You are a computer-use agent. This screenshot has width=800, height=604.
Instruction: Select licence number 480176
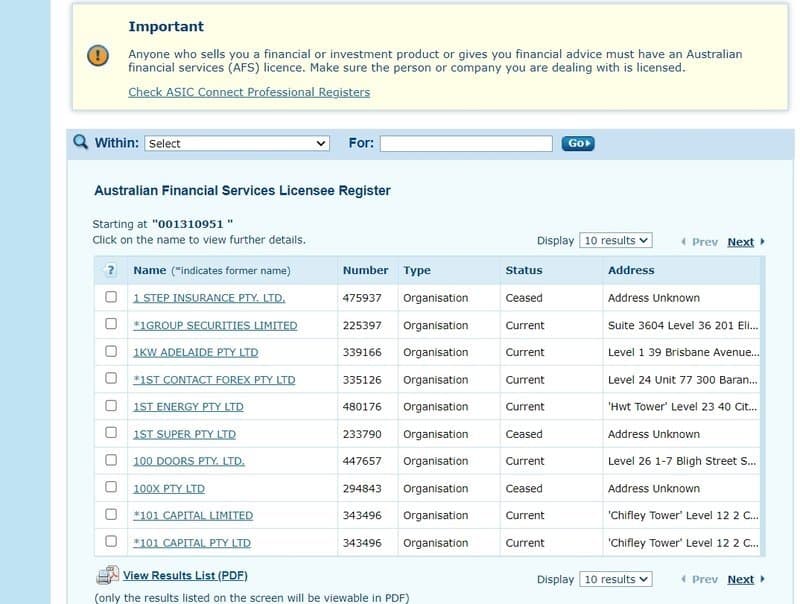coord(362,407)
